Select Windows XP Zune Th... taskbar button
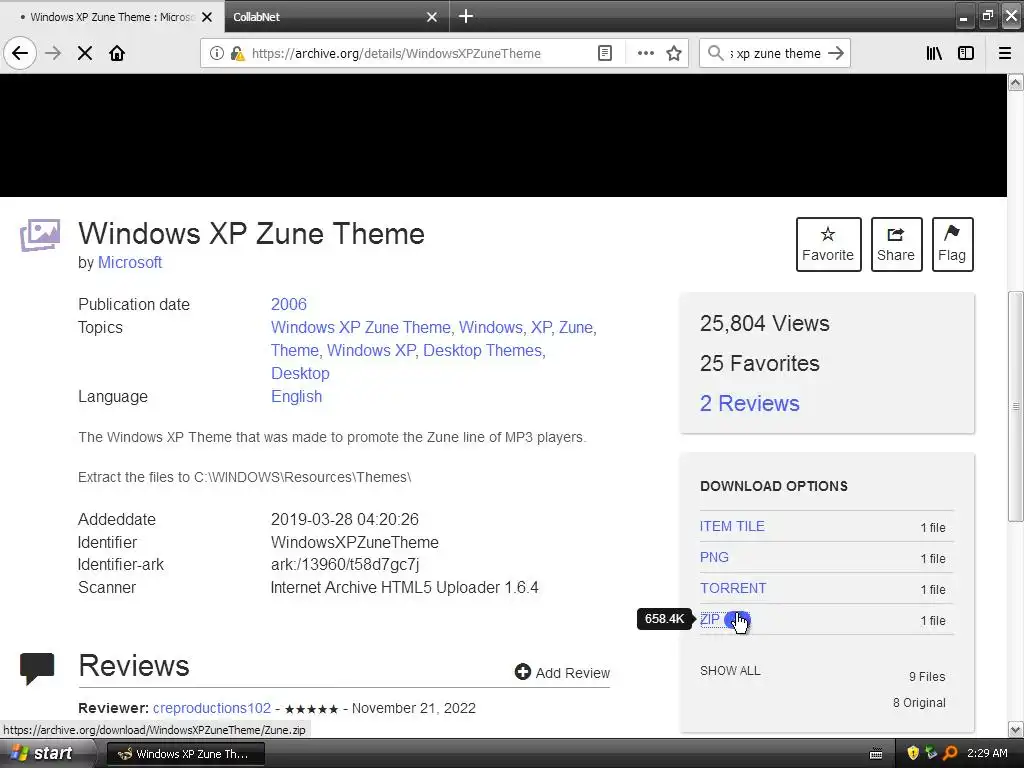 [185, 754]
